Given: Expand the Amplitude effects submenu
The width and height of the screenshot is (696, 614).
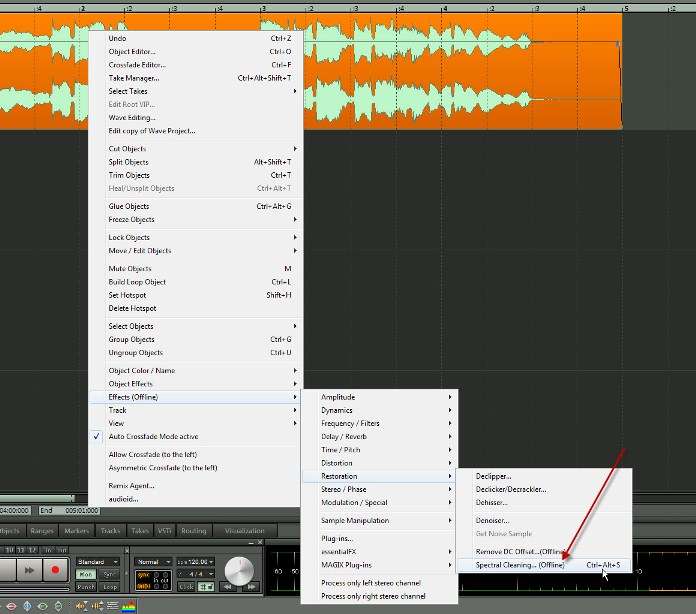Looking at the screenshot, I should point(380,397).
